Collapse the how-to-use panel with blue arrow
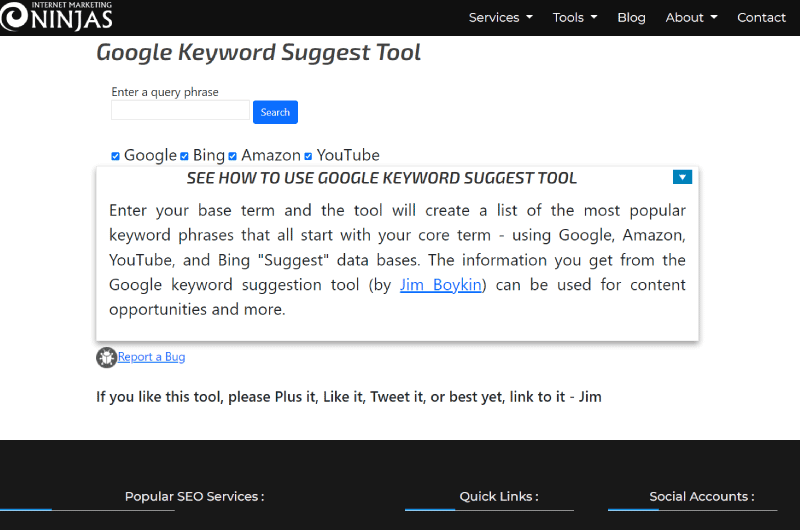Viewport: 800px width, 530px height. [x=682, y=177]
